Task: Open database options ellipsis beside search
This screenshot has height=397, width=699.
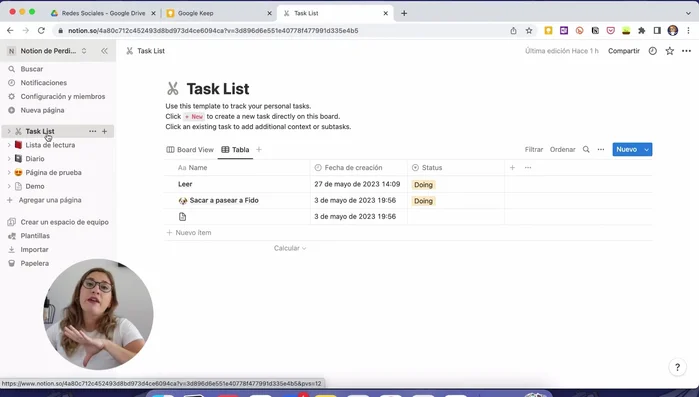Action: pyautogui.click(x=601, y=150)
